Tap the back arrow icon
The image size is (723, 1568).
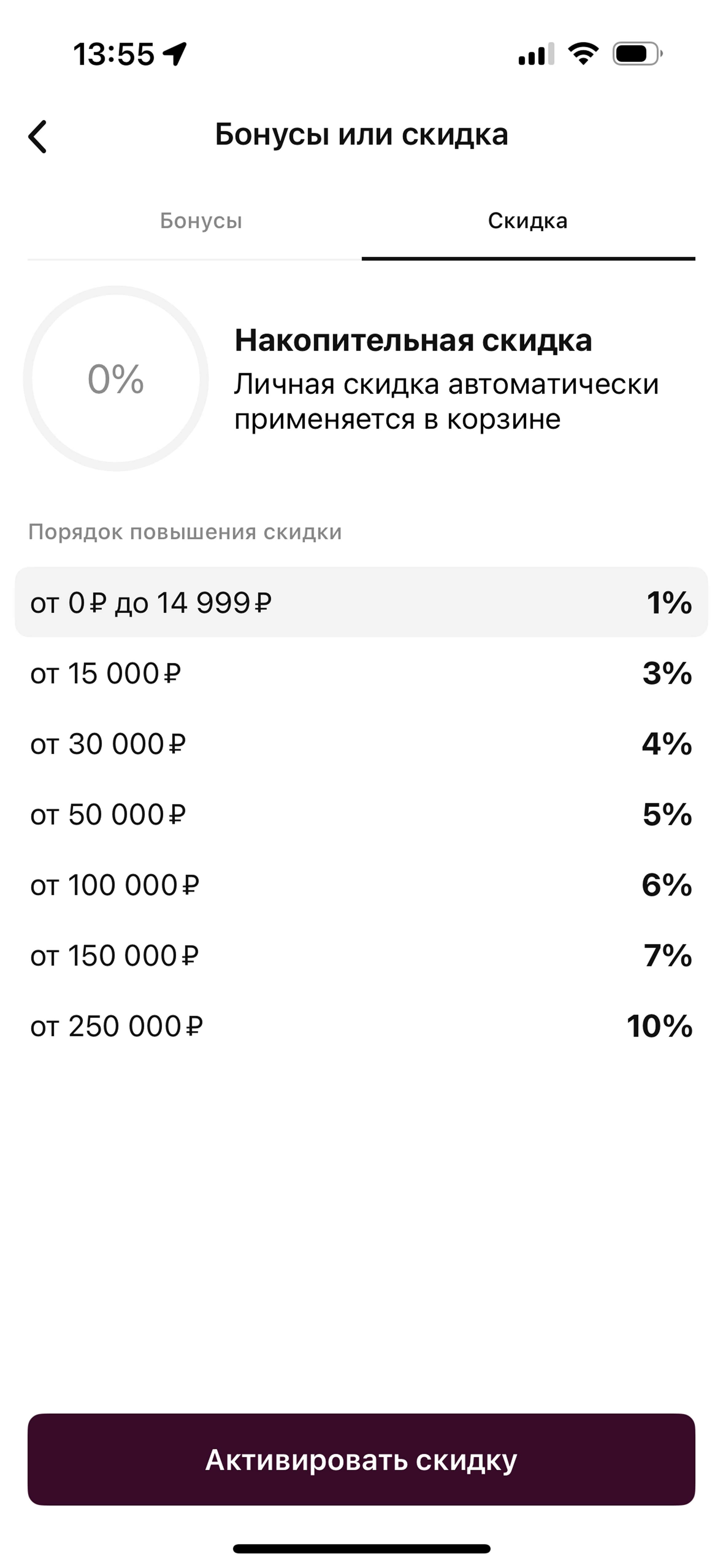tap(38, 136)
